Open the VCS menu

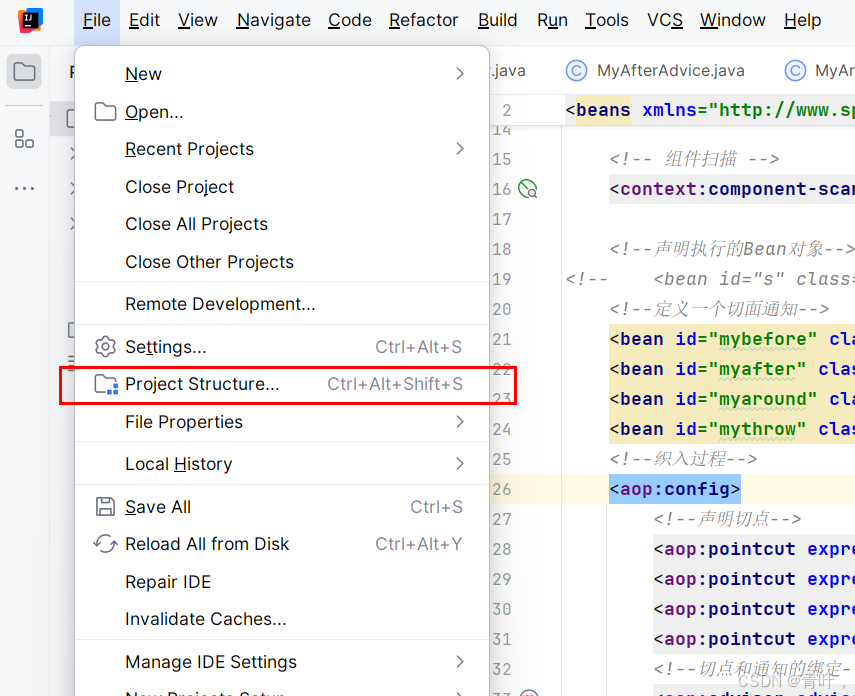[x=665, y=20]
